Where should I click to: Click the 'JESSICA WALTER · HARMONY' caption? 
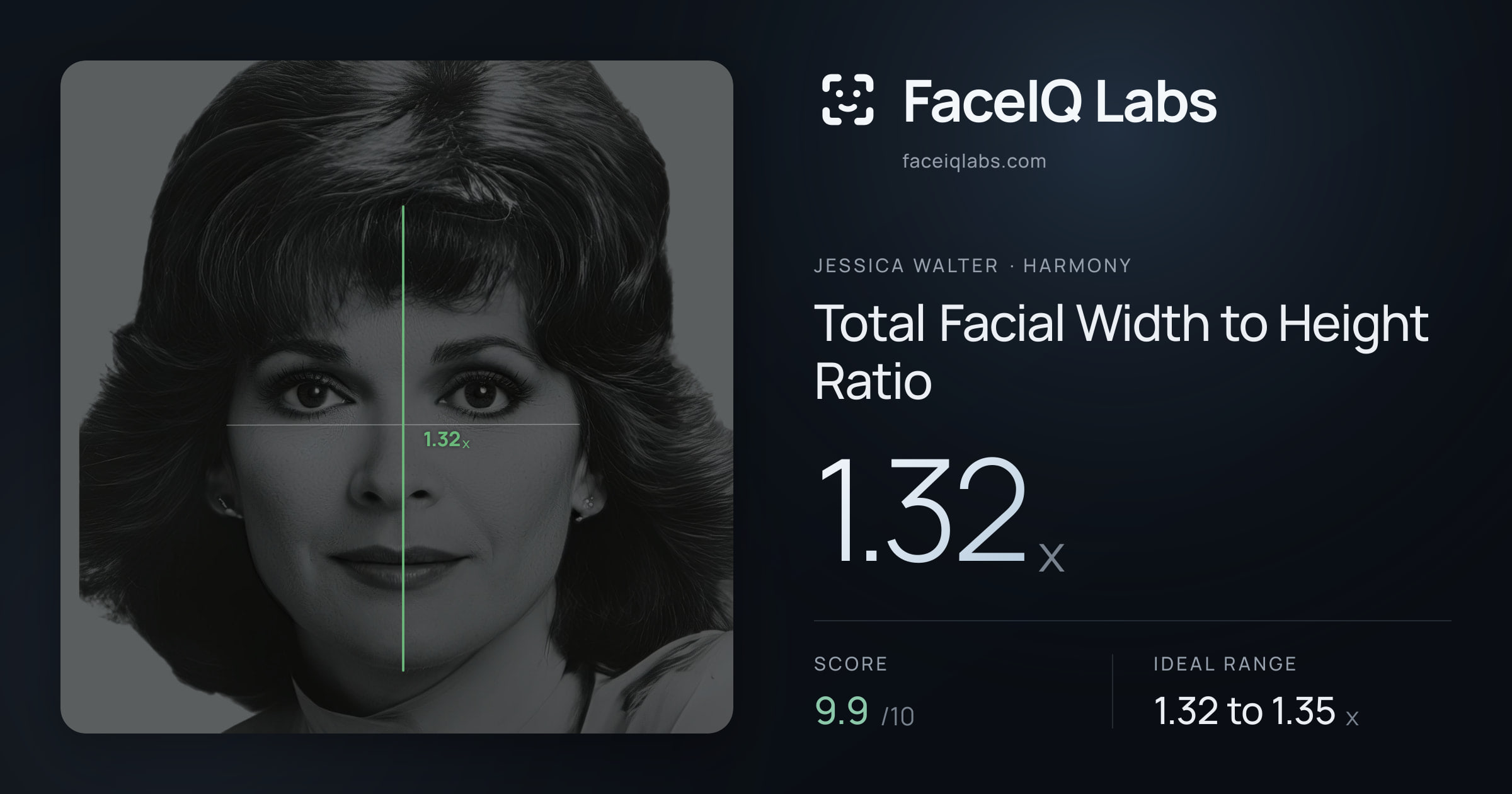973,266
